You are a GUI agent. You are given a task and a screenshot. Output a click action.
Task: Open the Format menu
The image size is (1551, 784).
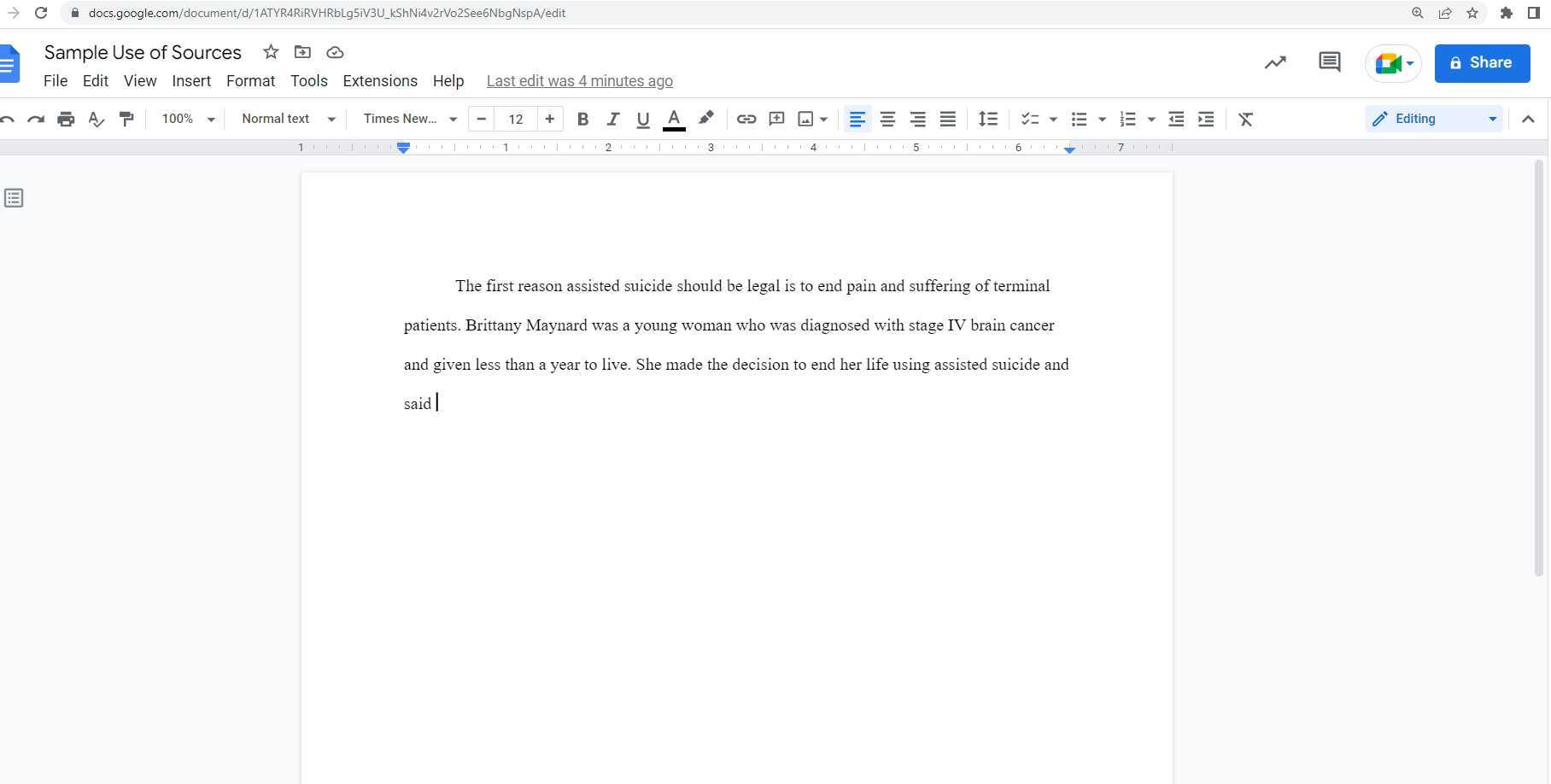point(249,81)
